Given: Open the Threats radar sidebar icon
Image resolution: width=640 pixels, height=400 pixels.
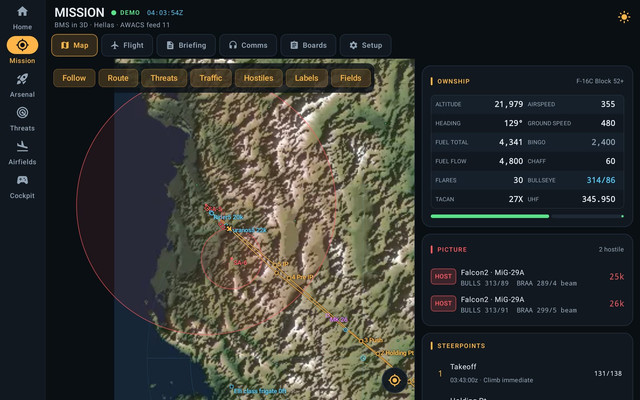Looking at the screenshot, I should pos(22,113).
